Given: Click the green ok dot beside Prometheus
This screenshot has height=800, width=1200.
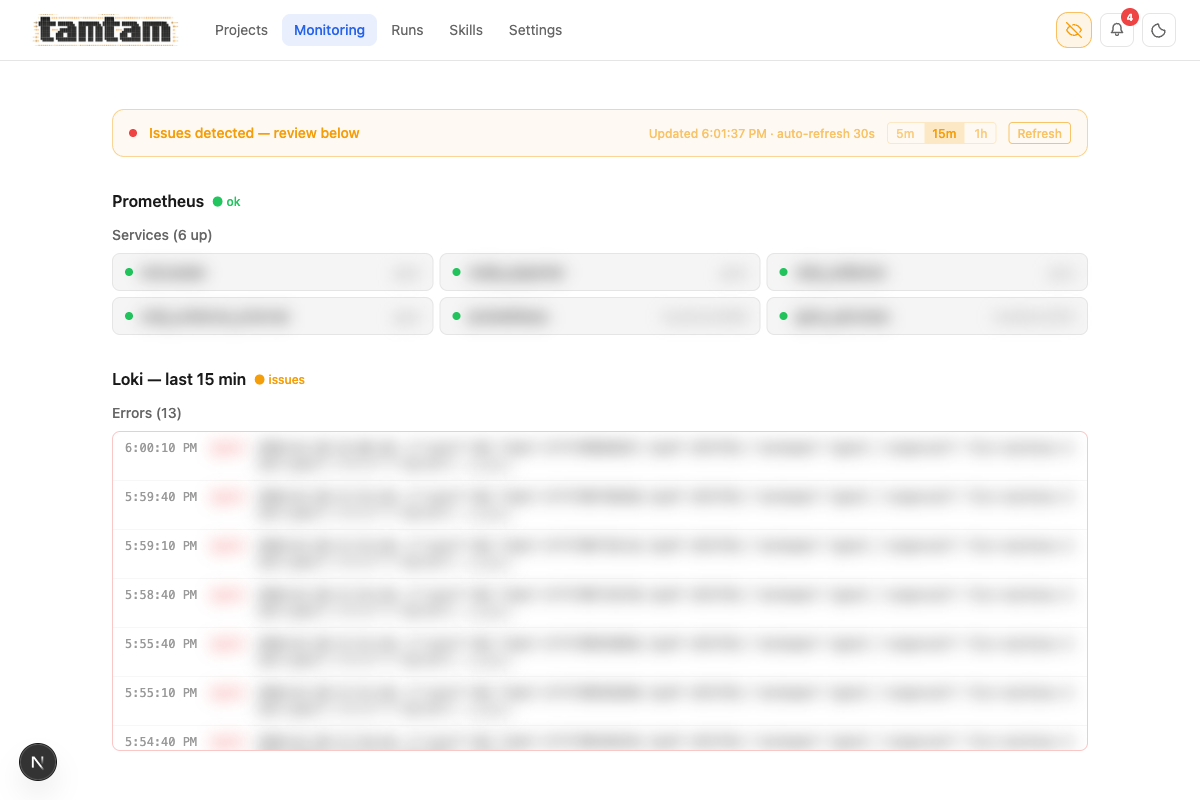Looking at the screenshot, I should pyautogui.click(x=216, y=201).
